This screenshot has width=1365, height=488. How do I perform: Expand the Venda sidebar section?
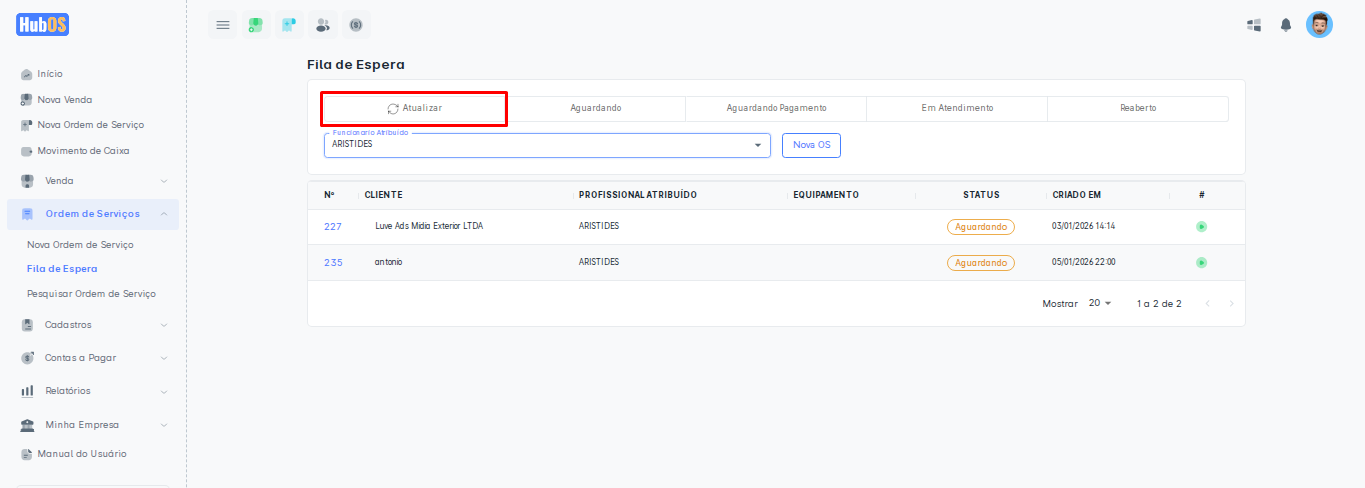point(93,181)
